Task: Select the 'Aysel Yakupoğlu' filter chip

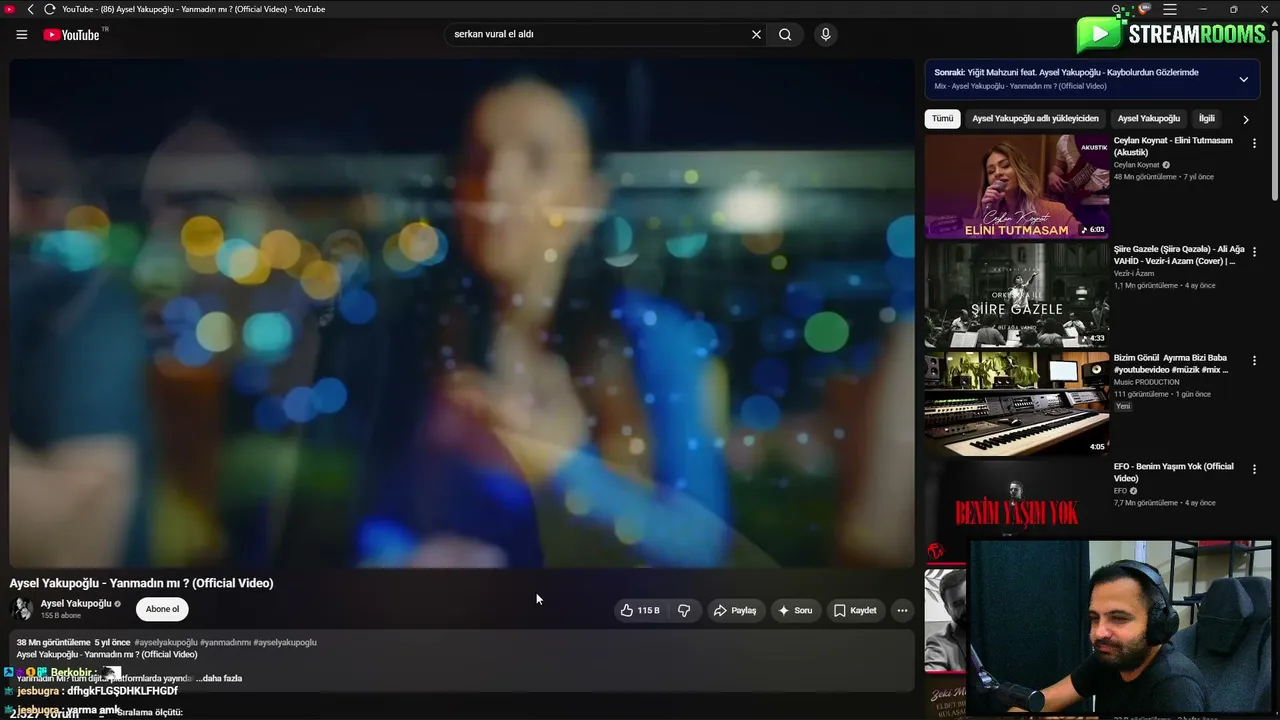Action: [1149, 119]
